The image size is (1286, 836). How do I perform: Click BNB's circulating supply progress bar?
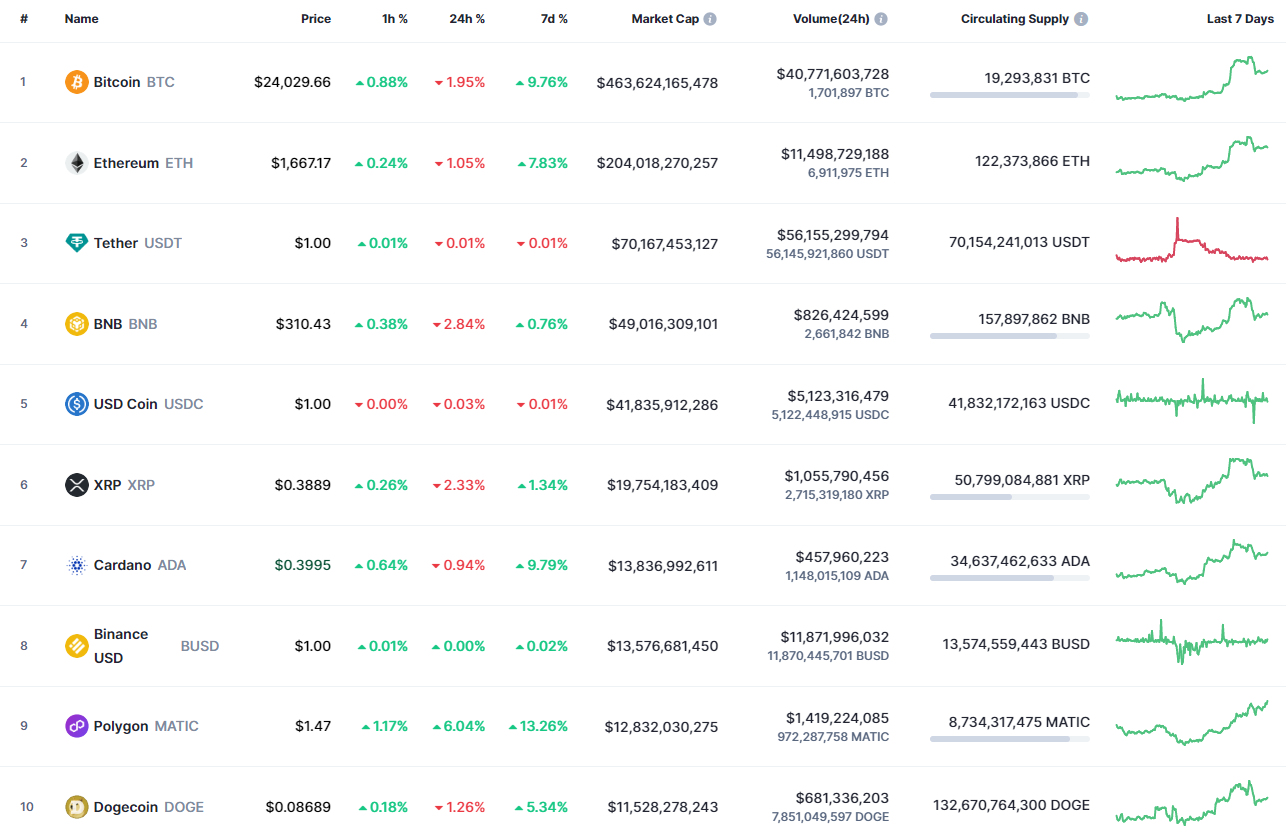1009,337
